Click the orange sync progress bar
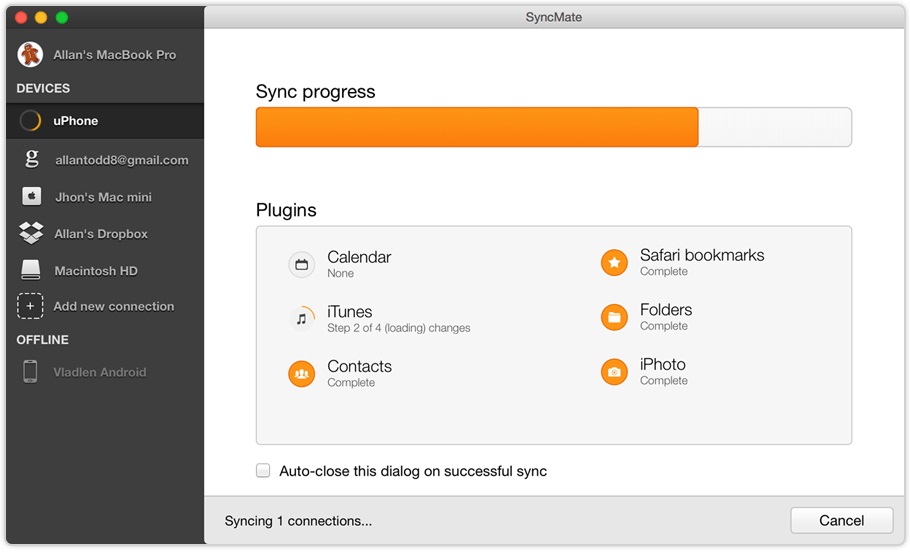 click(x=477, y=127)
